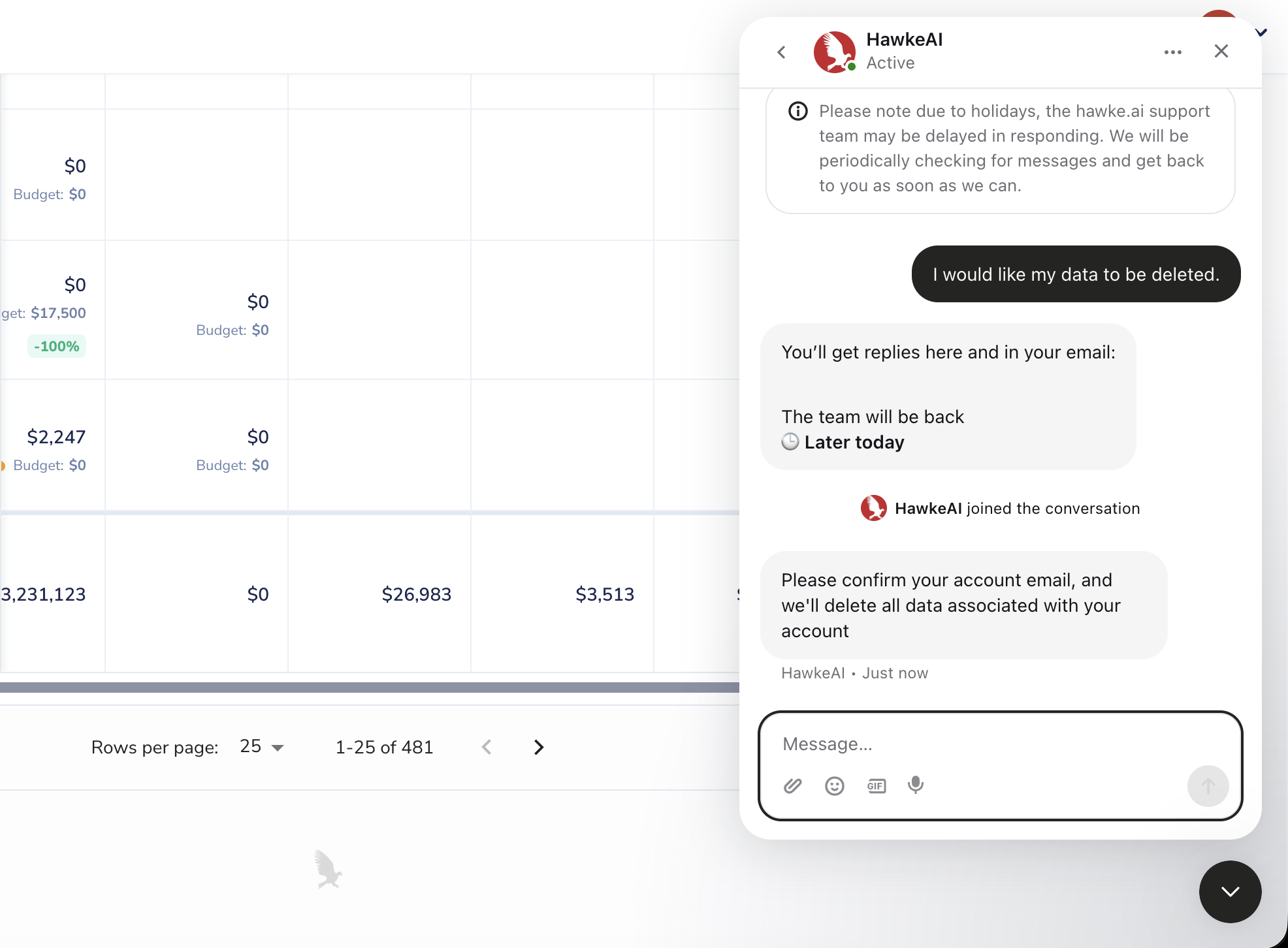Close the HawkeAI chat window
The width and height of the screenshot is (1288, 948).
[x=1221, y=51]
